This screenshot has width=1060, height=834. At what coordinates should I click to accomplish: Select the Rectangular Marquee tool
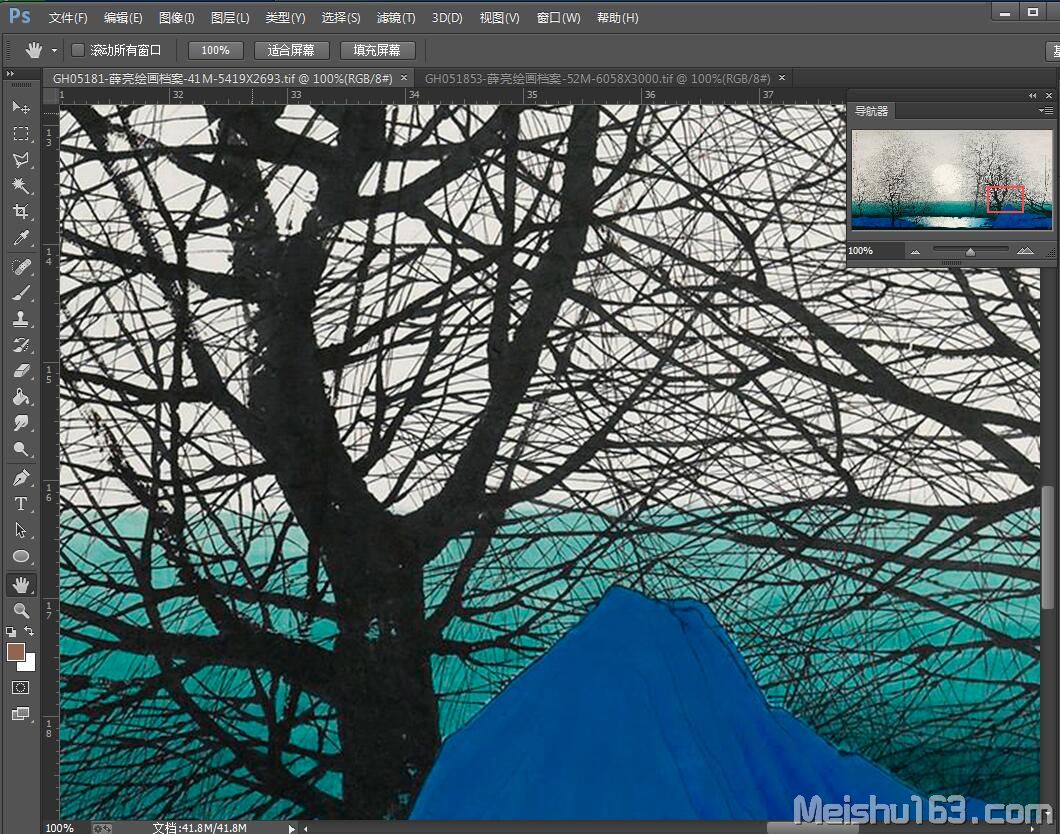[21, 134]
